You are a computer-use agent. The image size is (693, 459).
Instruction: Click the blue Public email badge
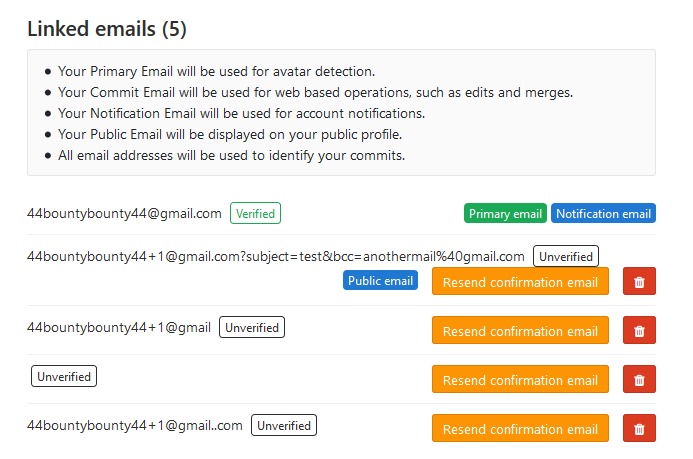pyautogui.click(x=380, y=281)
